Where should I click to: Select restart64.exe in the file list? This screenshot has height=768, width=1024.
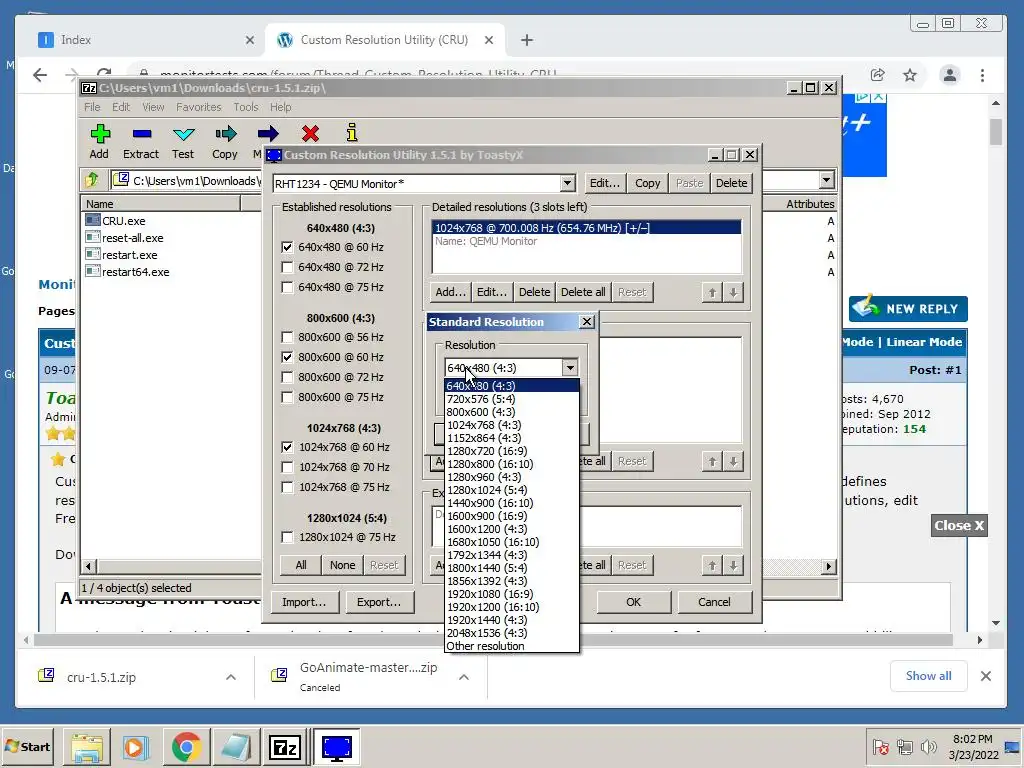127,272
